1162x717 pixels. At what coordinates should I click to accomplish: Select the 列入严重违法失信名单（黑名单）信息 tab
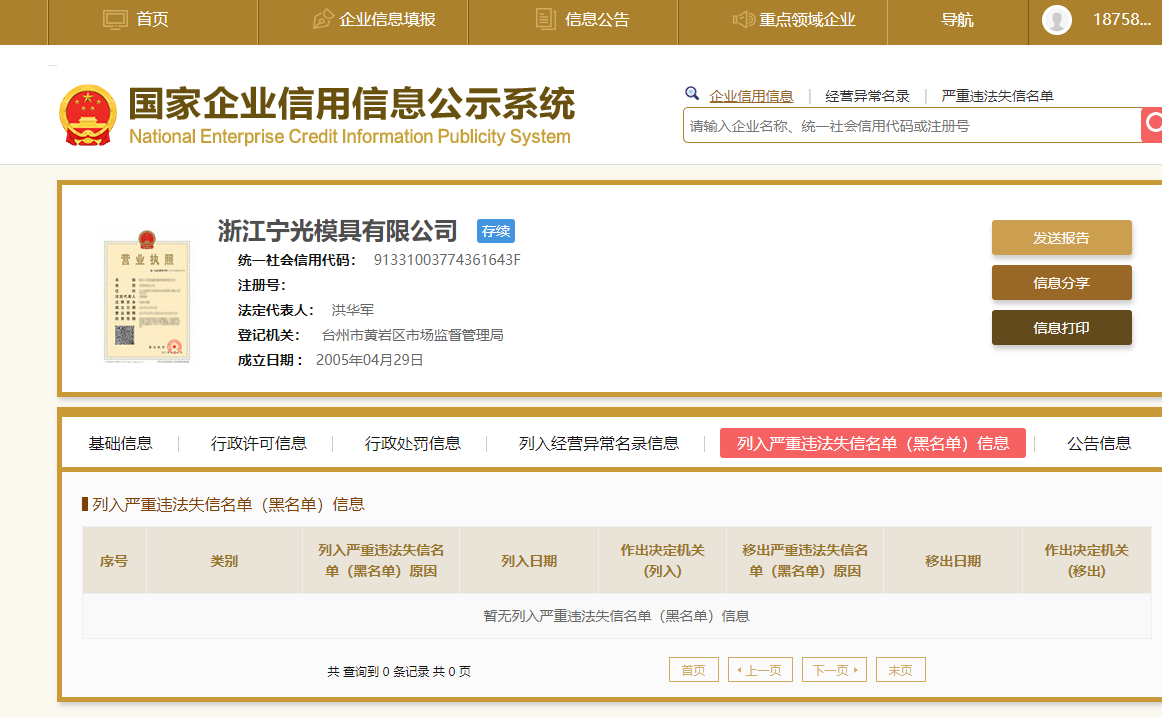coord(873,443)
